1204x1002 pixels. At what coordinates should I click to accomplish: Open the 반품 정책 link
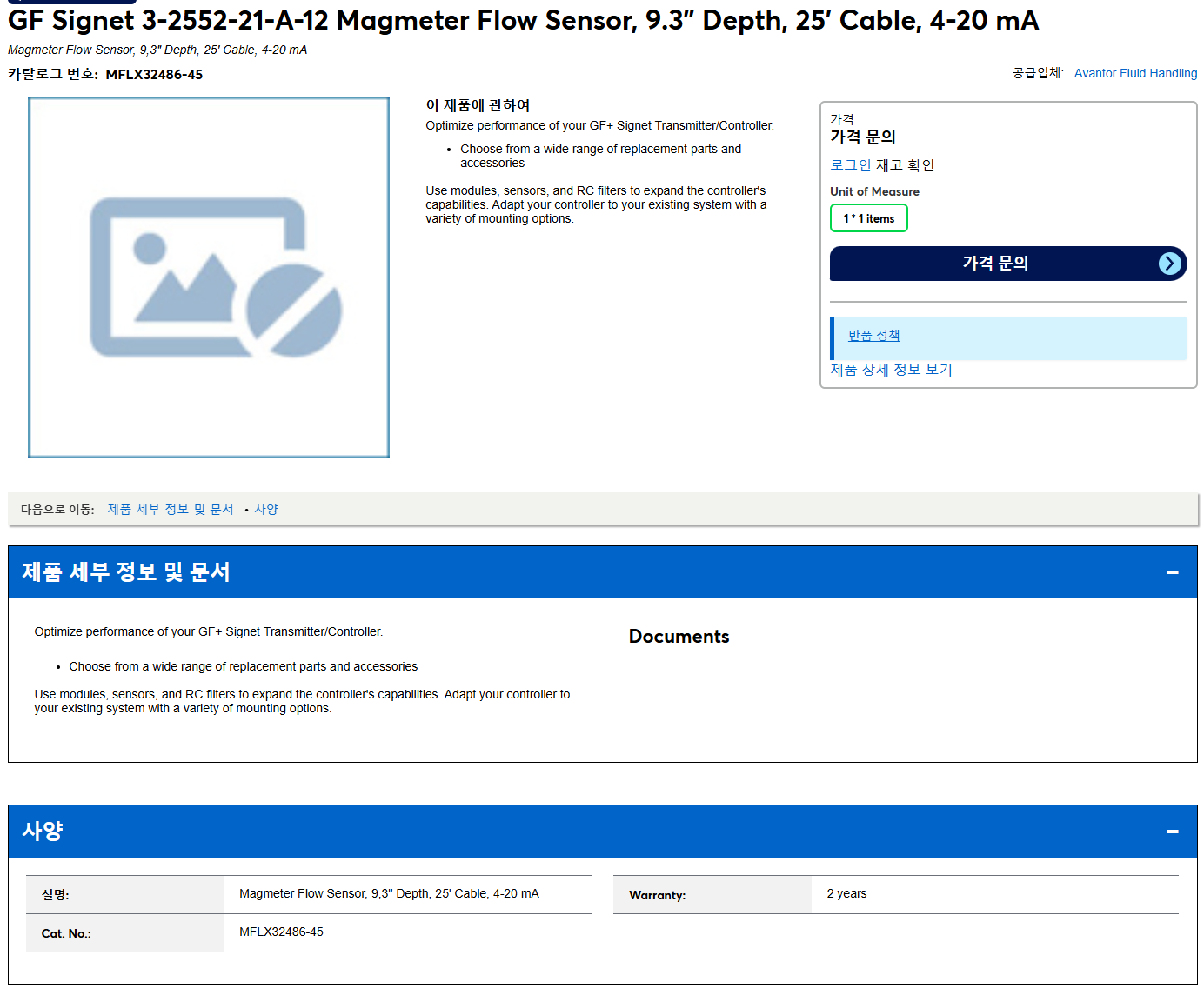[873, 336]
